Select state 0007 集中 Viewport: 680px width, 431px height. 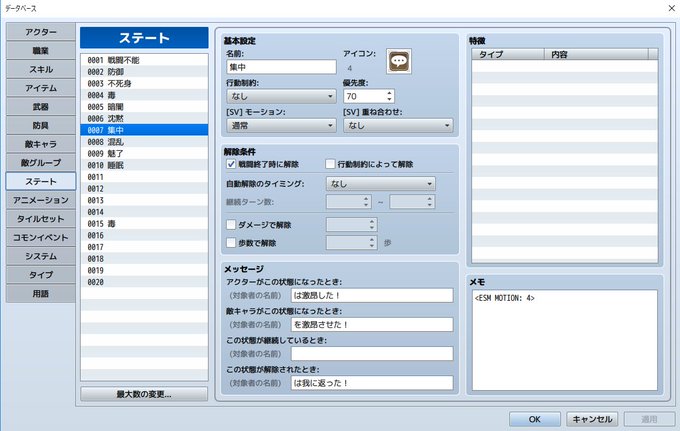tap(144, 130)
